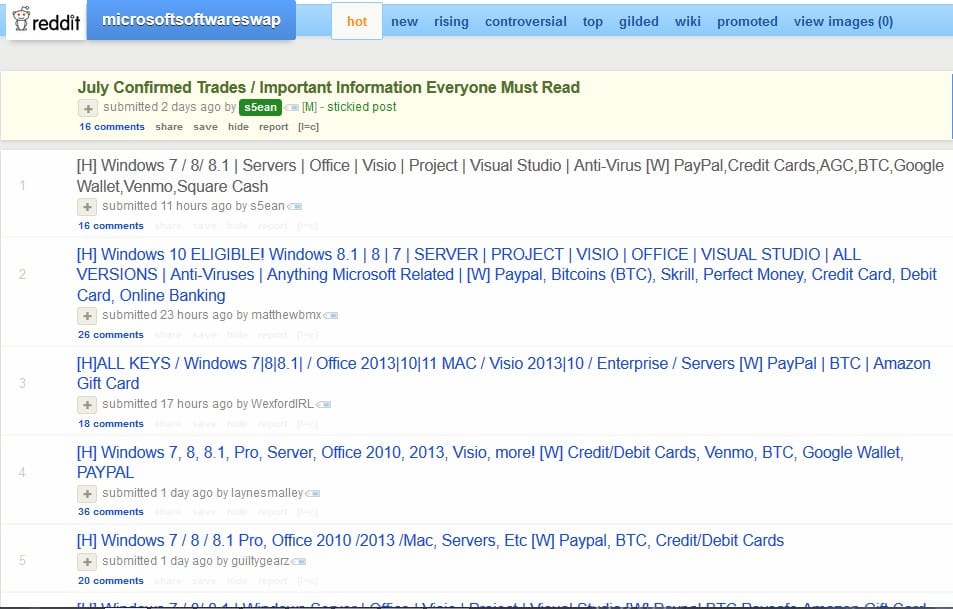Click flair icon next to s5ean on post 1

(x=295, y=207)
